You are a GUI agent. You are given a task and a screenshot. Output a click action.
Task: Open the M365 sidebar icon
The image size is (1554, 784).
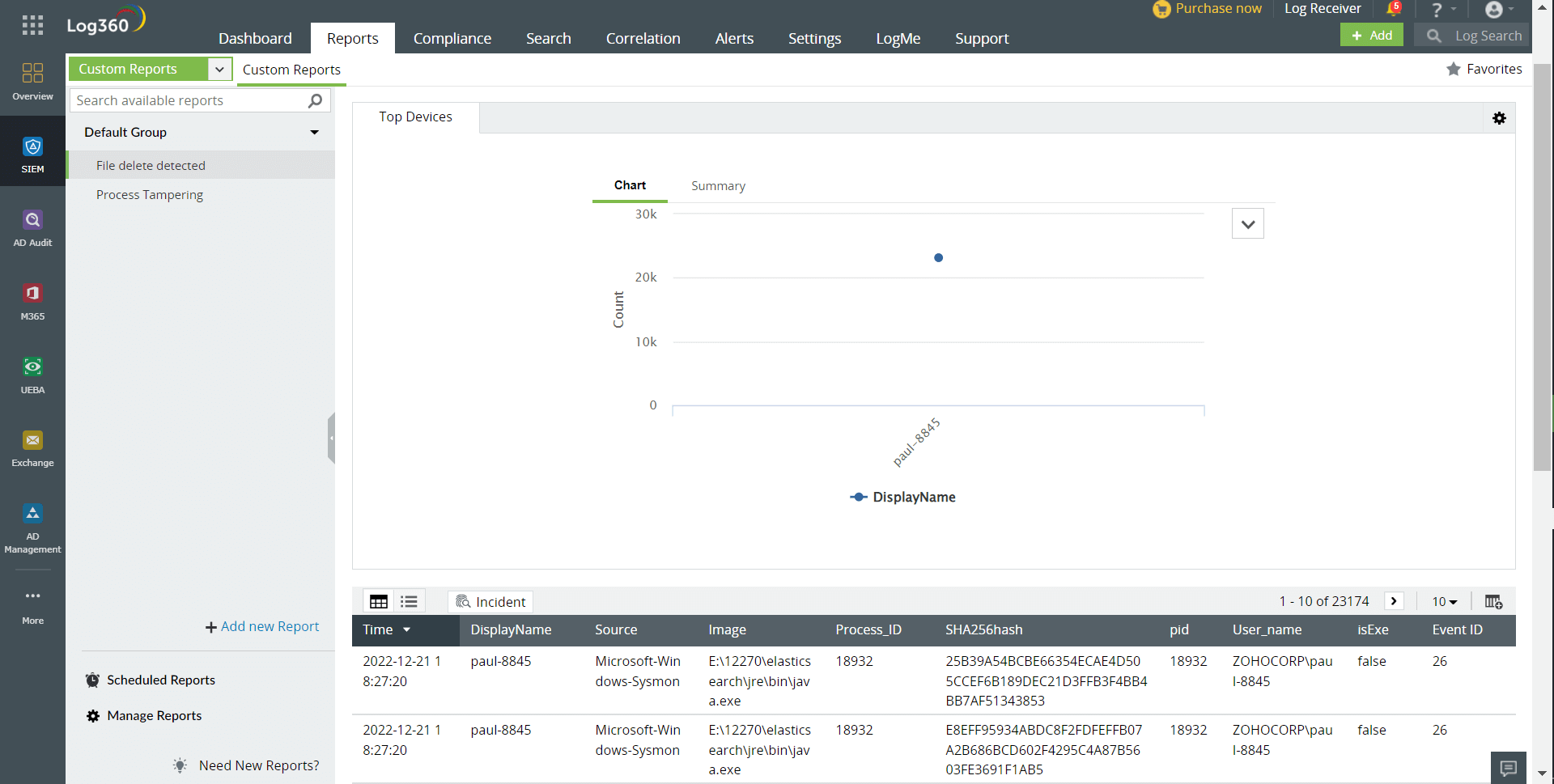32,301
